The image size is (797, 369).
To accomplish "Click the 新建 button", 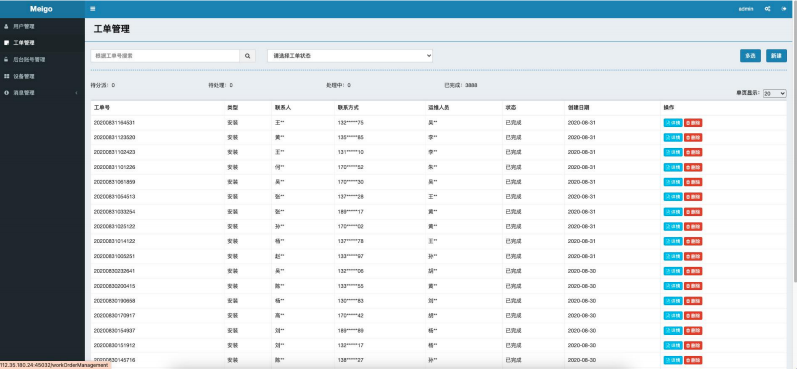I will coord(776,56).
